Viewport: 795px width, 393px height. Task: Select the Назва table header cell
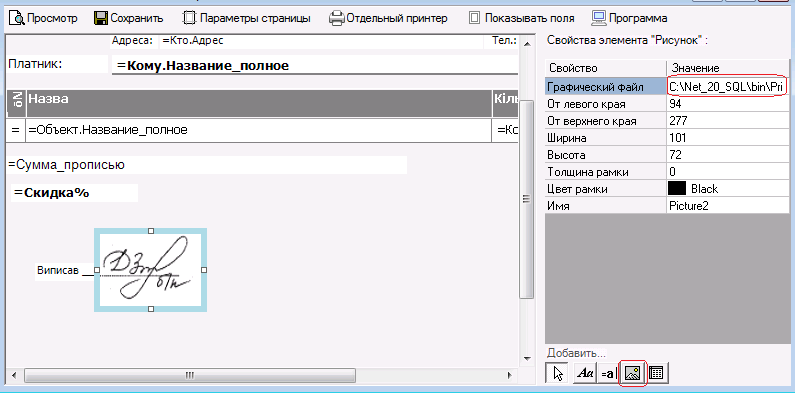tap(259, 104)
